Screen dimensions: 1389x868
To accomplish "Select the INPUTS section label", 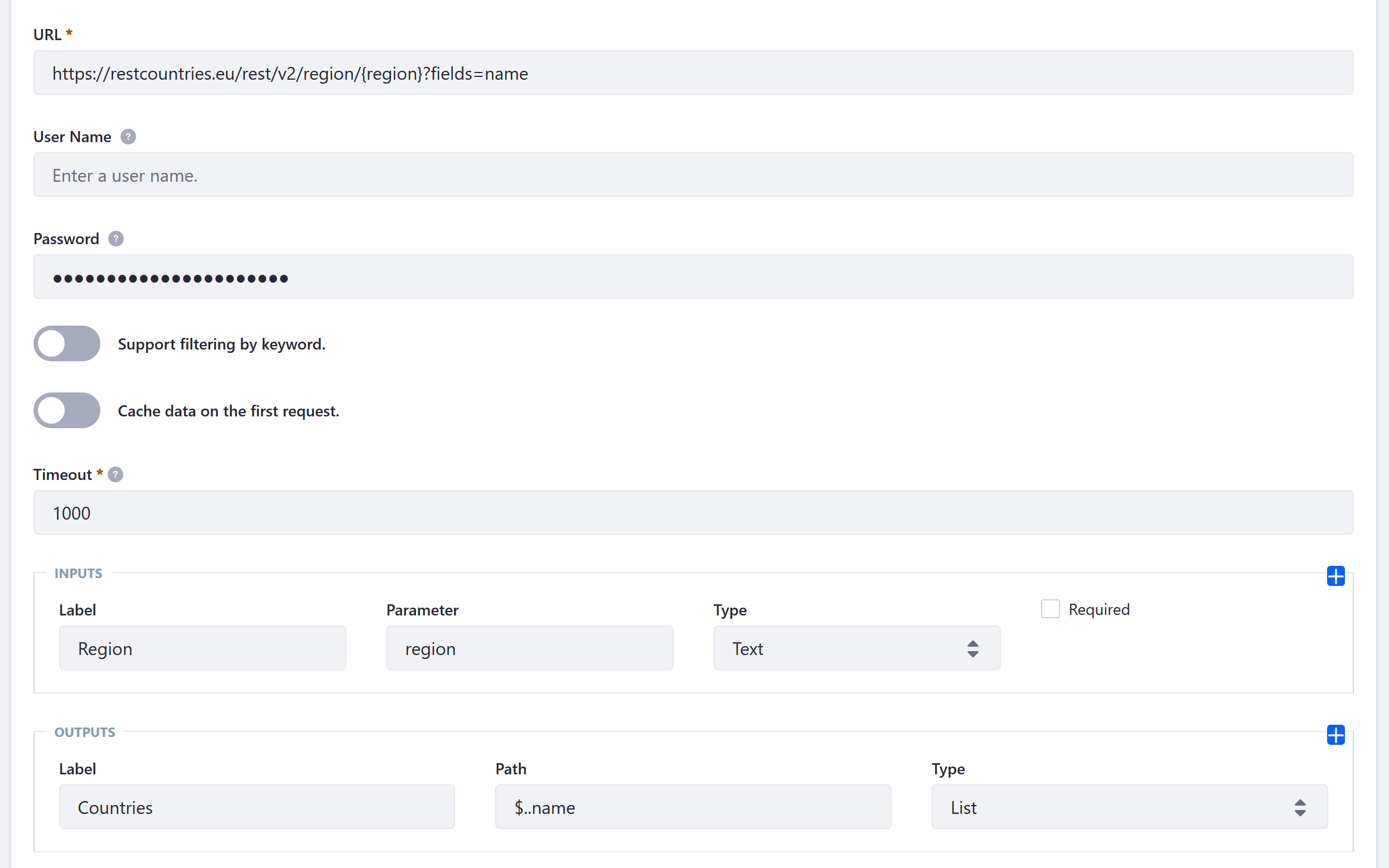I will tap(79, 573).
